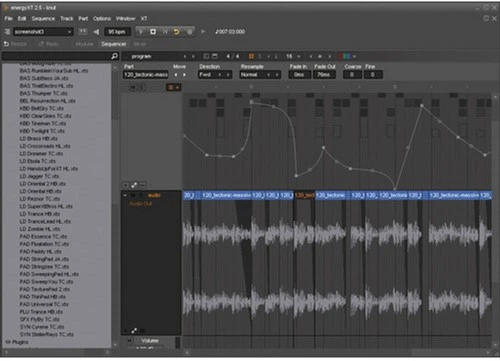
Task: Open the Track menu
Action: 67,18
